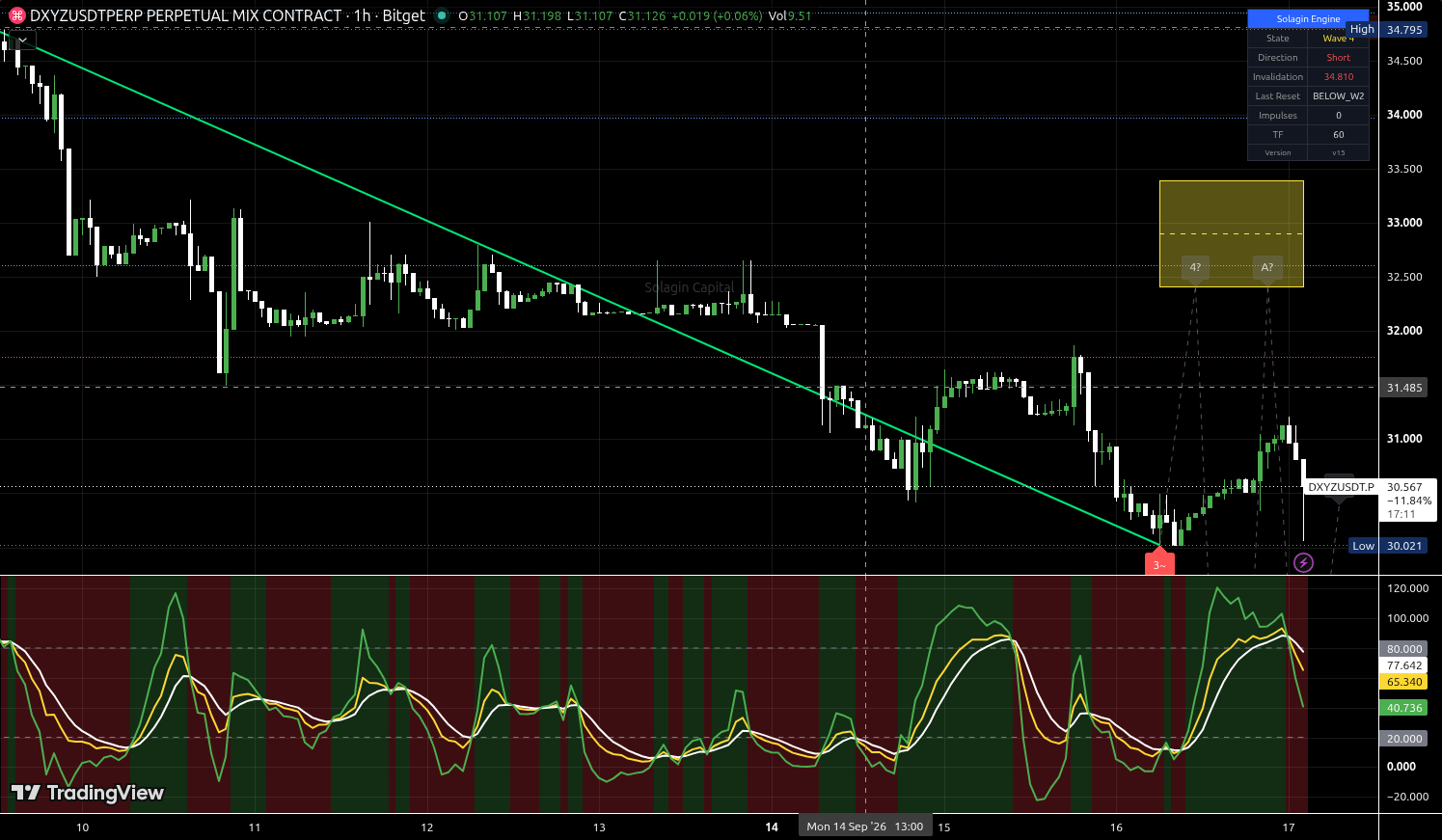Click the date label 15 on time axis
Screen dimensions: 1442x840
click(943, 827)
